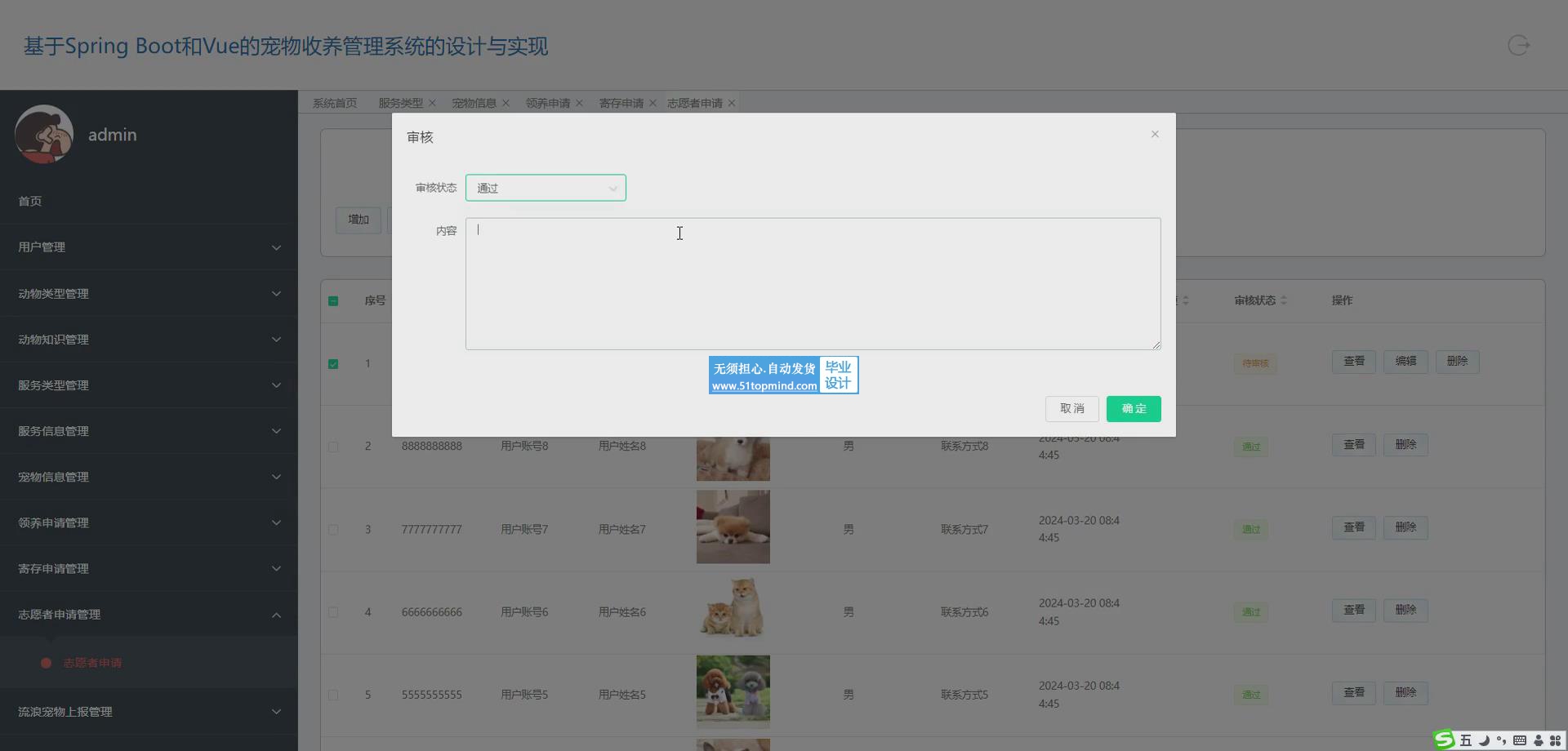The height and width of the screenshot is (751, 1568).
Task: Click the 查看 button in row 1
Action: coord(1354,362)
